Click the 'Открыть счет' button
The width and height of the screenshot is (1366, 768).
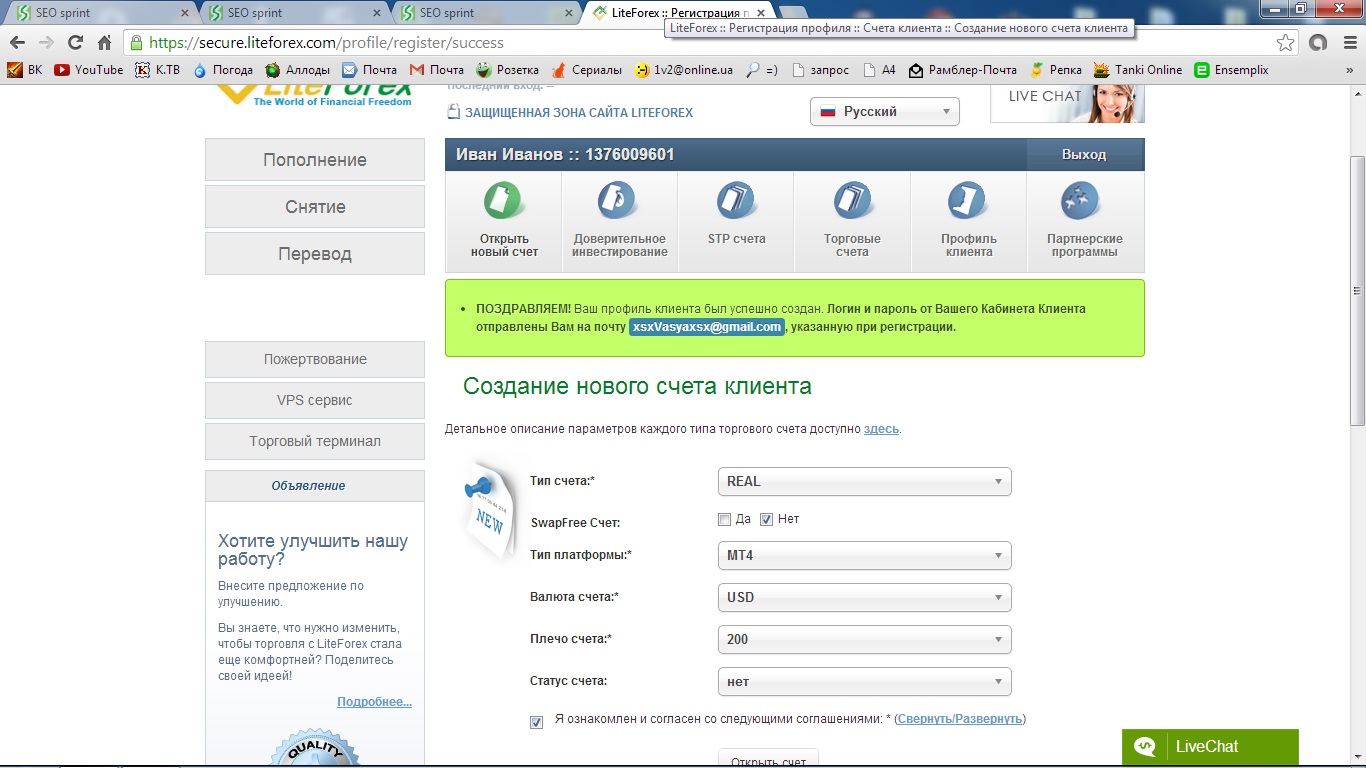pyautogui.click(x=769, y=758)
